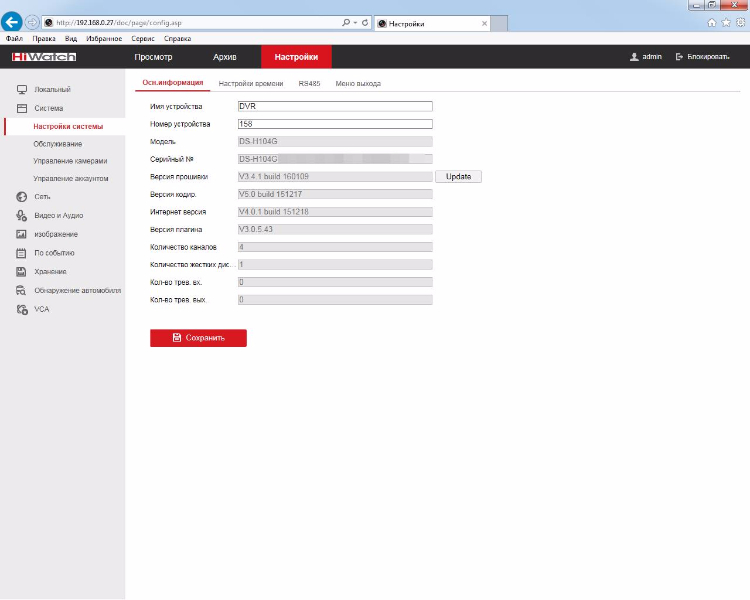The height and width of the screenshot is (600, 750).
Task: Open the Хранение floppy disk icon
Action: (22, 271)
